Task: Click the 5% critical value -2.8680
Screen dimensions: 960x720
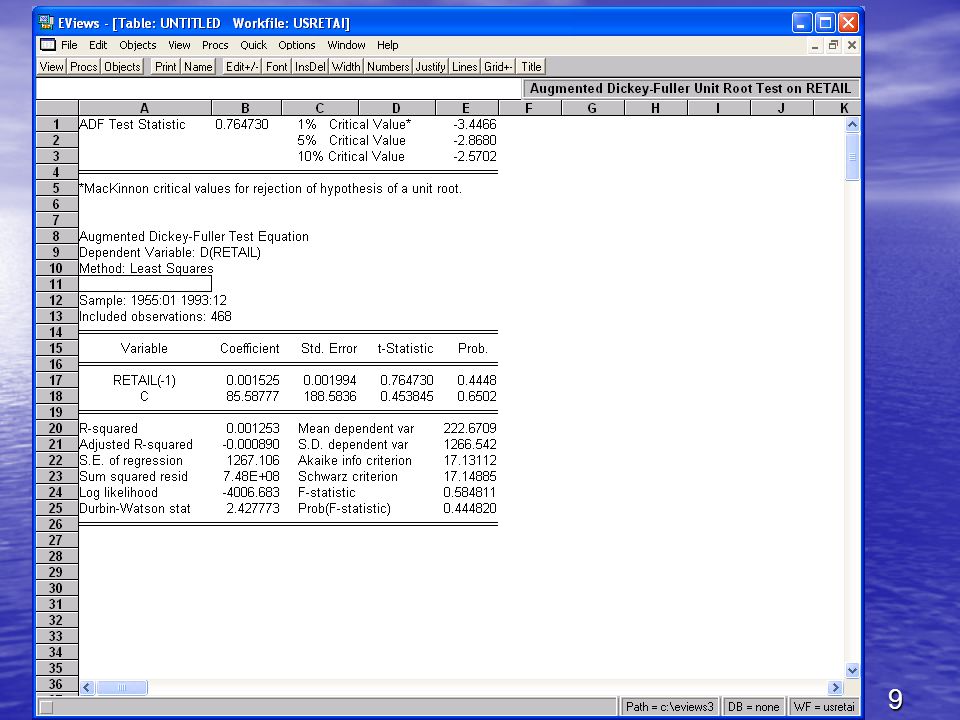Action: coord(474,140)
